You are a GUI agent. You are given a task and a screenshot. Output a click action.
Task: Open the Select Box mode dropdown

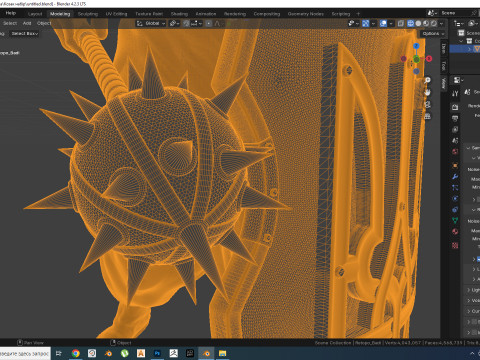point(25,33)
